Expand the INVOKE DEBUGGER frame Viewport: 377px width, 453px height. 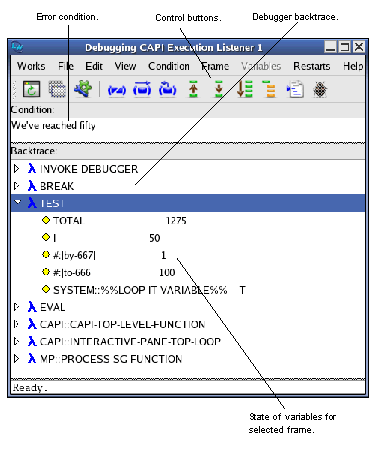point(16,169)
